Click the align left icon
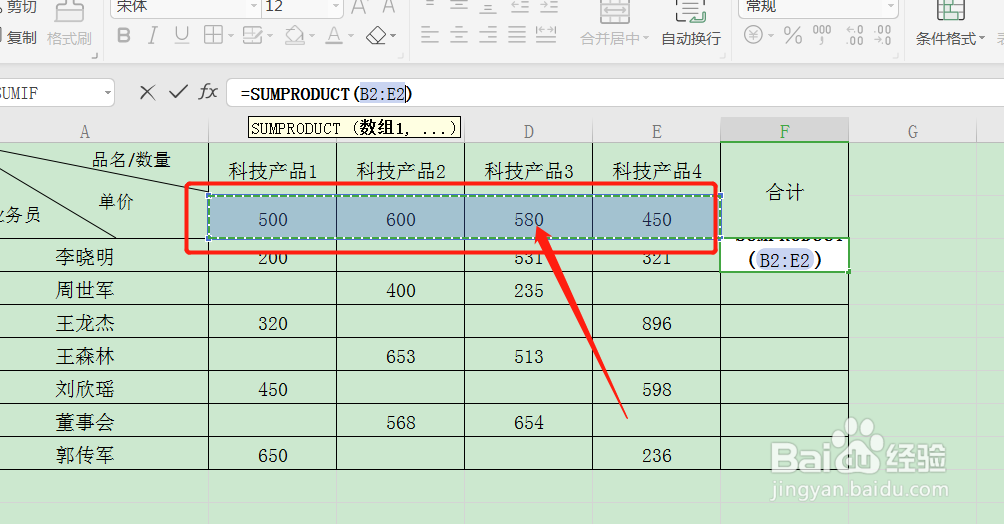1004x524 pixels. click(x=430, y=35)
